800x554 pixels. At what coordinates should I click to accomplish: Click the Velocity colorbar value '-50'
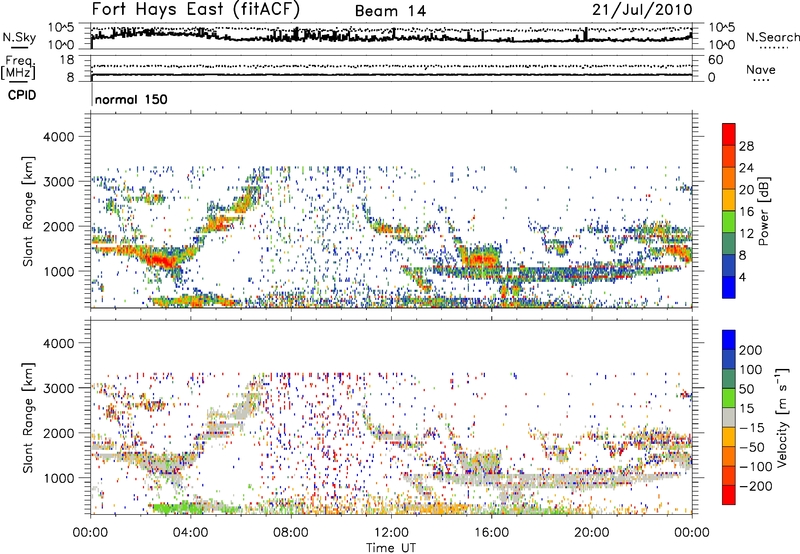coord(752,447)
